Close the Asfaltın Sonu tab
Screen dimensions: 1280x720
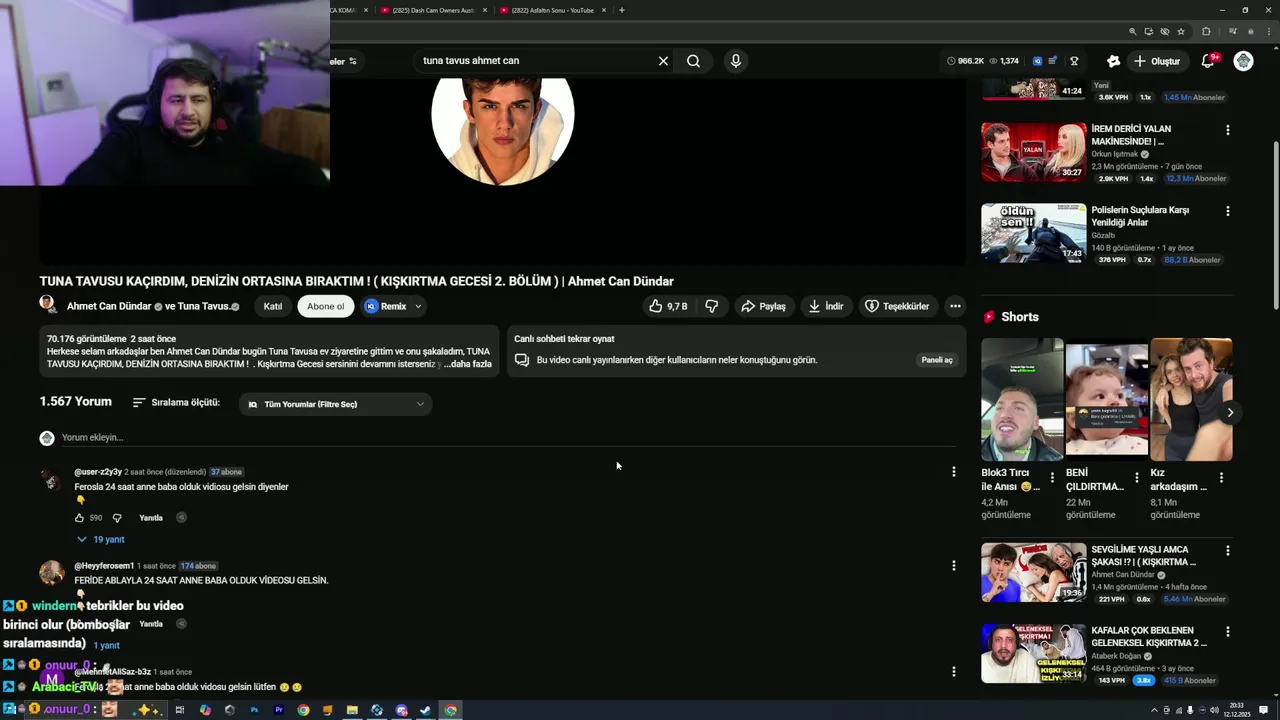tap(604, 10)
